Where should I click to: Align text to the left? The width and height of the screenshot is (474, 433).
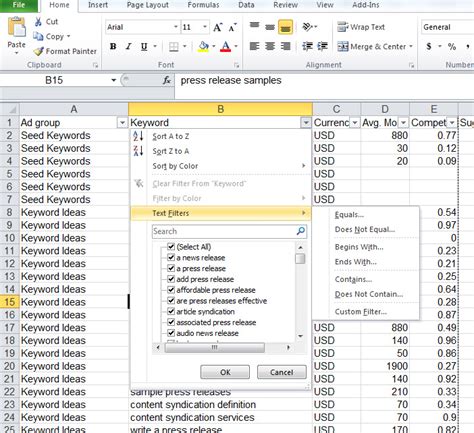click(x=254, y=46)
